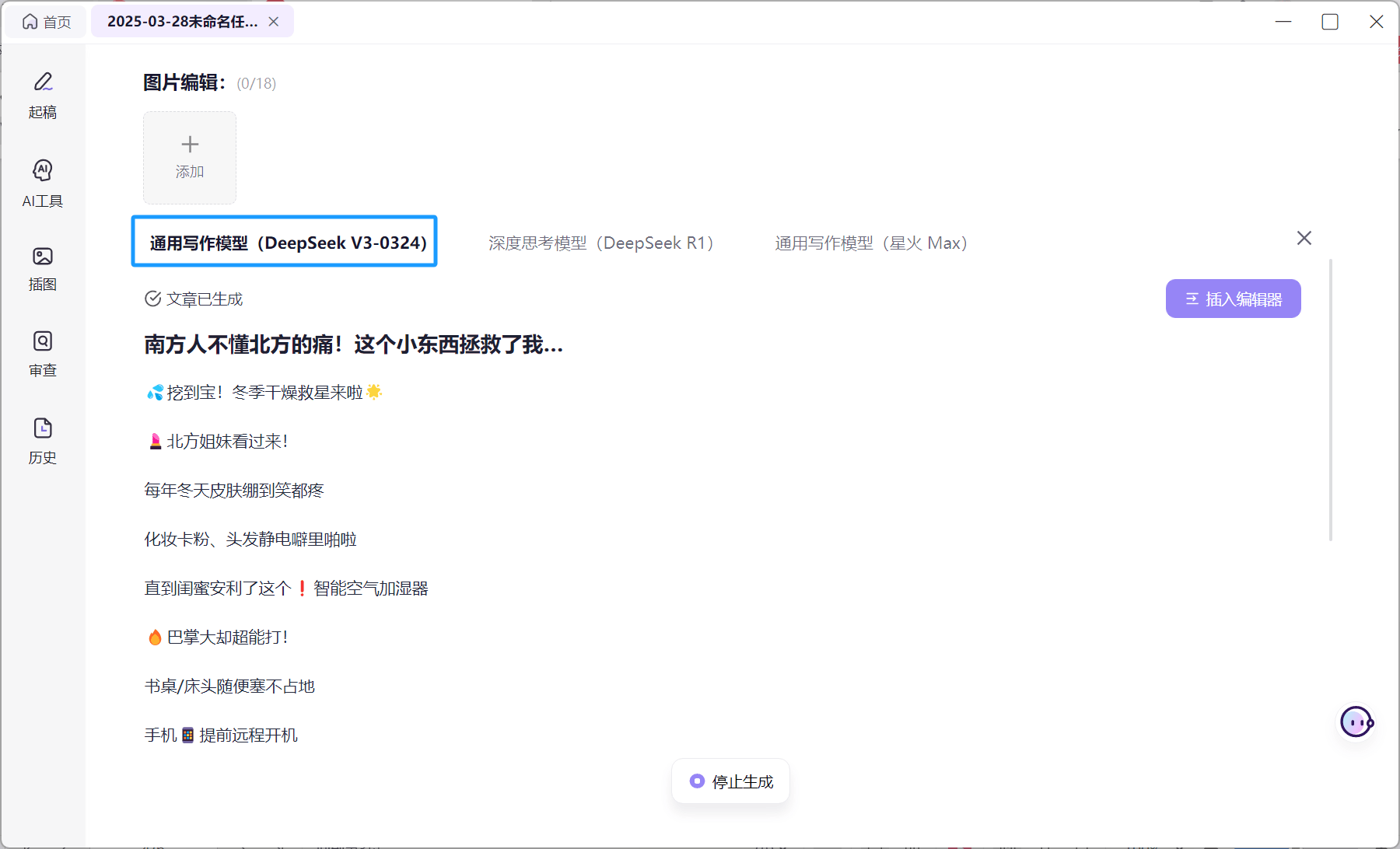
Task: Click the floating AI assistant icon
Action: (1356, 722)
